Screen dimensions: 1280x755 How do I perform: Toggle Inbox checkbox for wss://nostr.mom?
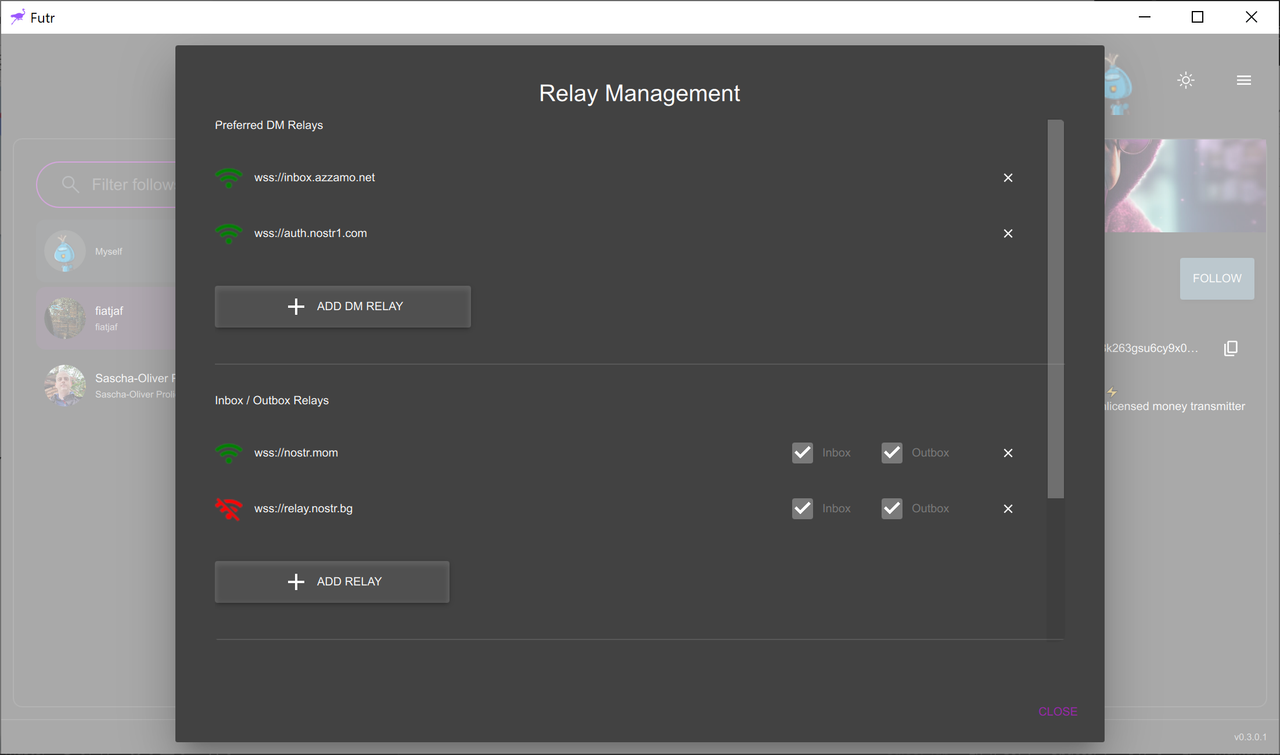click(x=802, y=453)
